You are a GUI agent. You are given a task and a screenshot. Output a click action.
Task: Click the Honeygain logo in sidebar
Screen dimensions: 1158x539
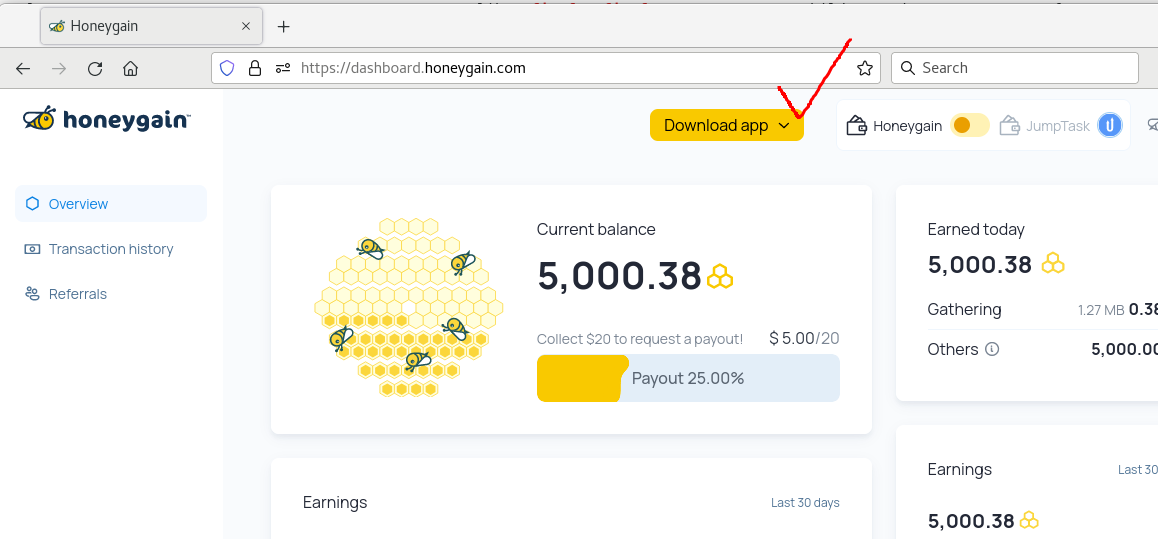(x=107, y=120)
